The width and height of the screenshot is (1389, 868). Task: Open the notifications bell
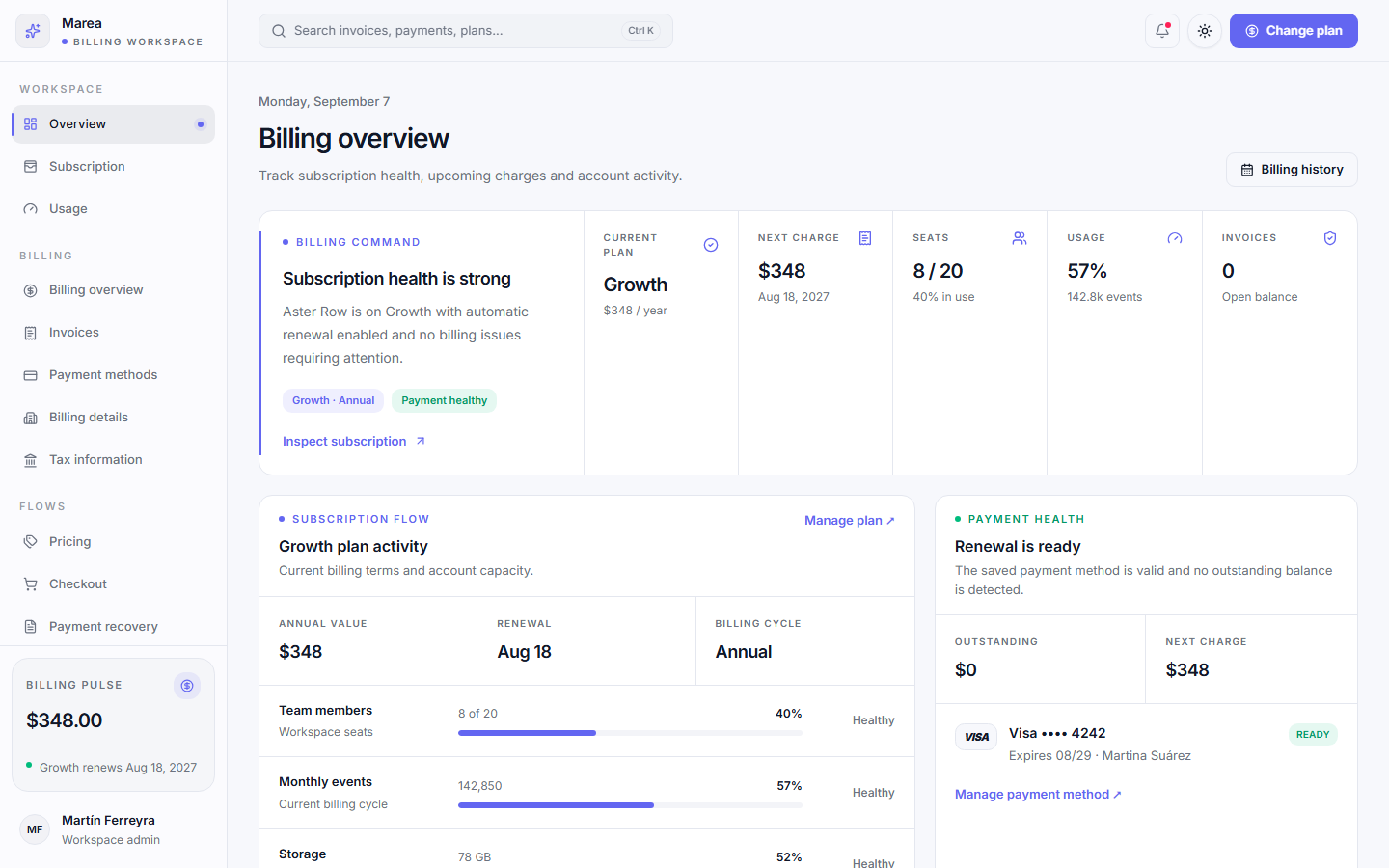point(1162,31)
